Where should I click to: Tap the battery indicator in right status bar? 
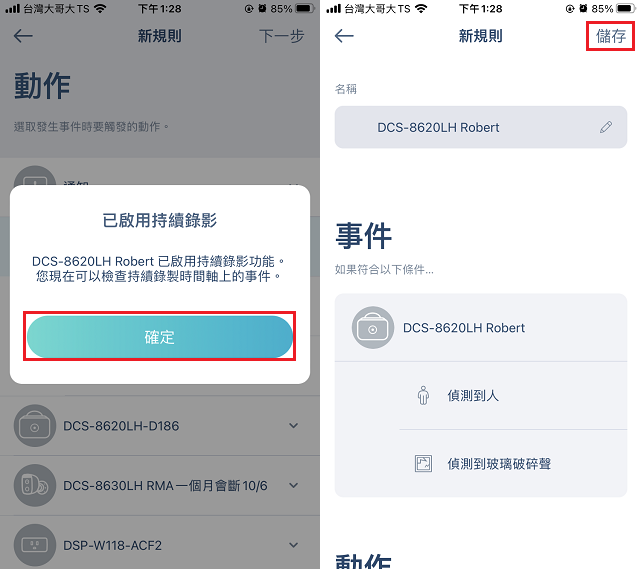coord(626,9)
